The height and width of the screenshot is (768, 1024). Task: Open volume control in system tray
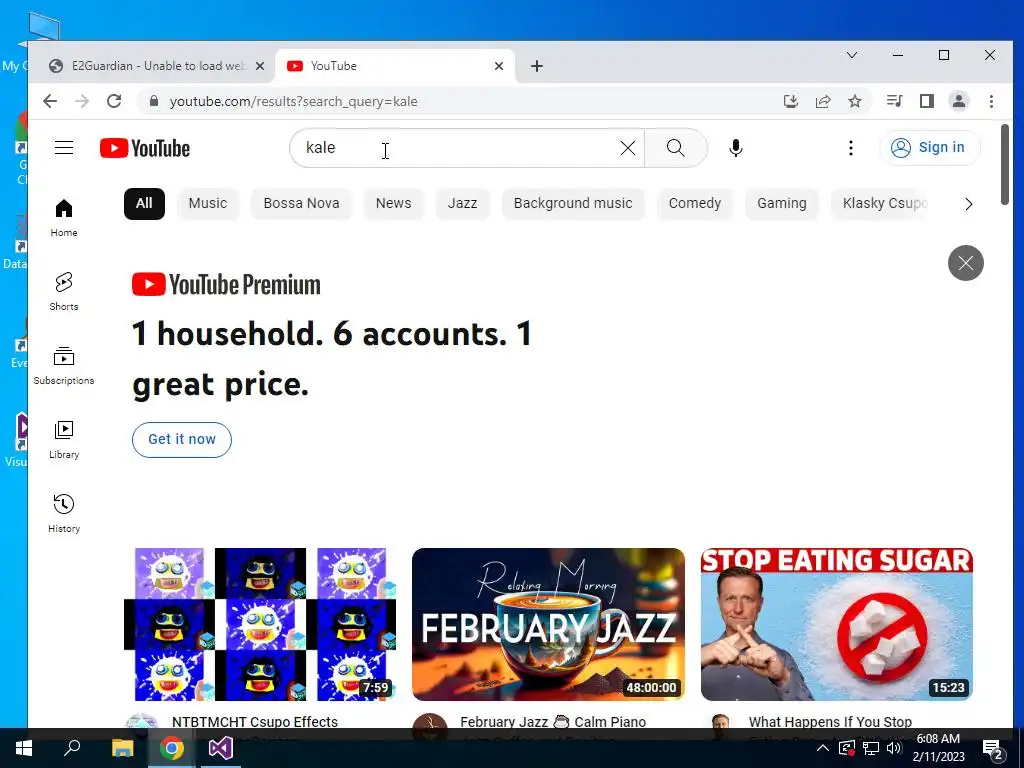pos(894,748)
